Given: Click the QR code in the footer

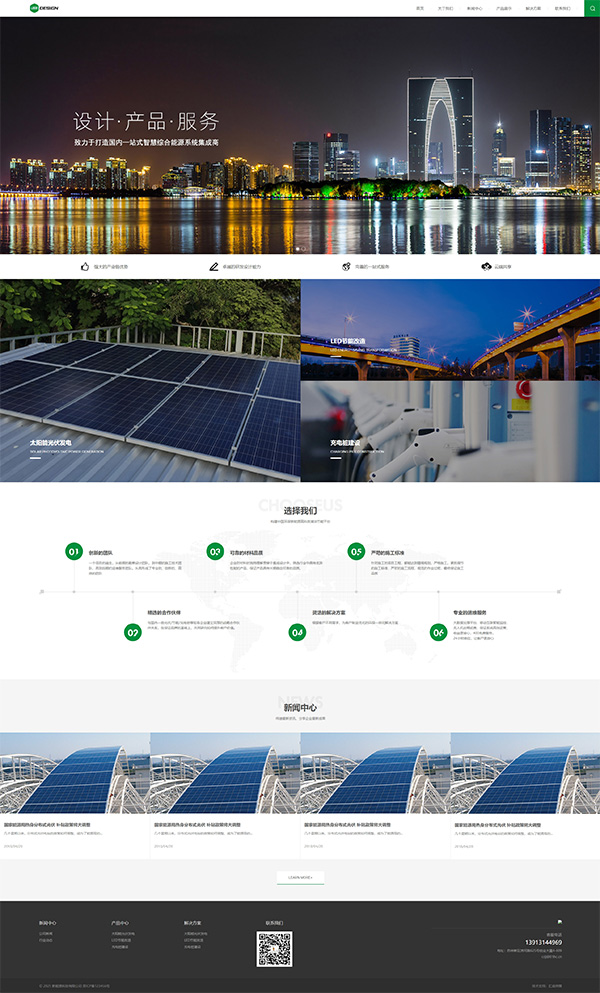Looking at the screenshot, I should coord(274,949).
